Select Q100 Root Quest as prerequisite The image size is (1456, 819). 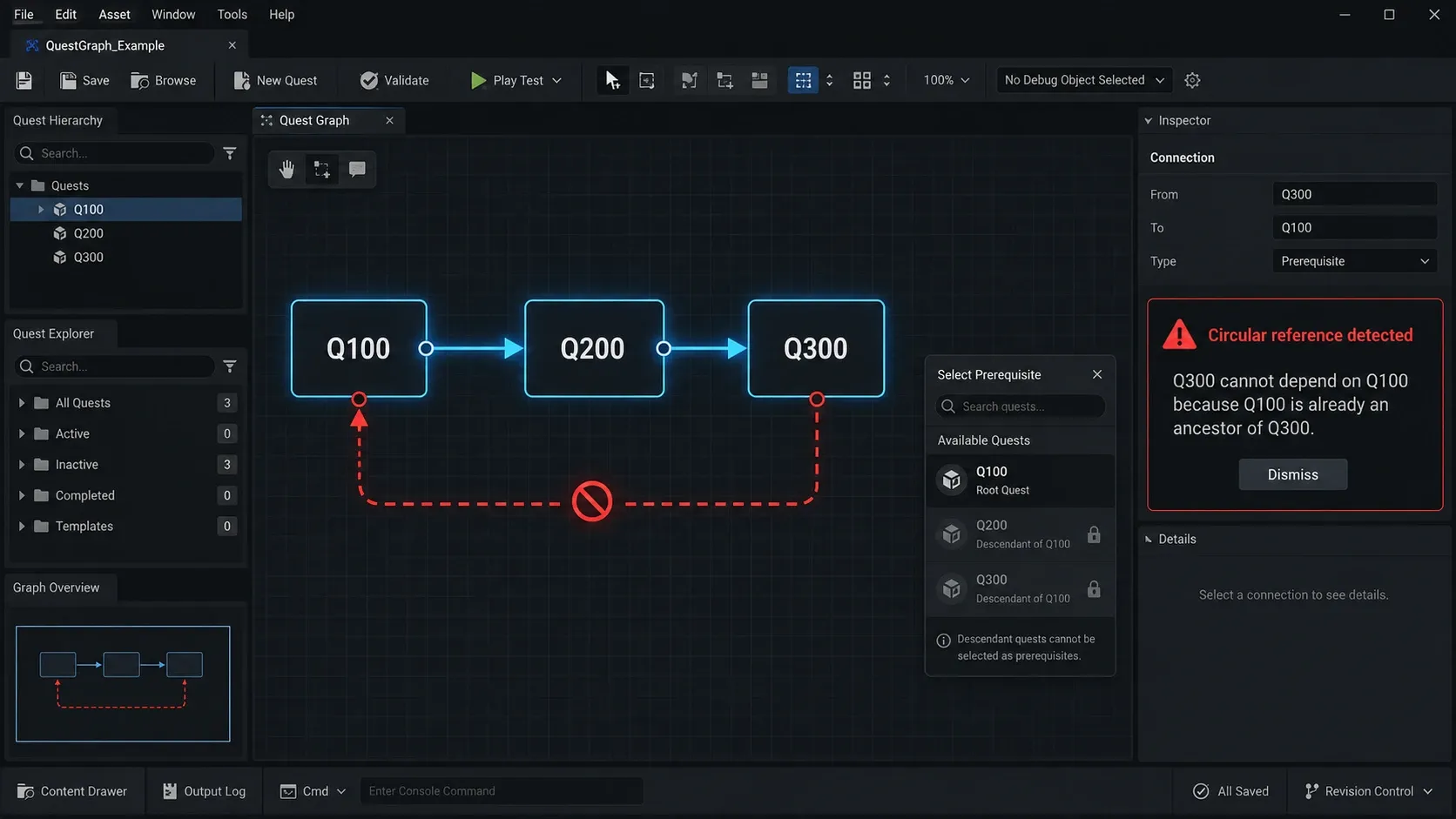(1020, 480)
